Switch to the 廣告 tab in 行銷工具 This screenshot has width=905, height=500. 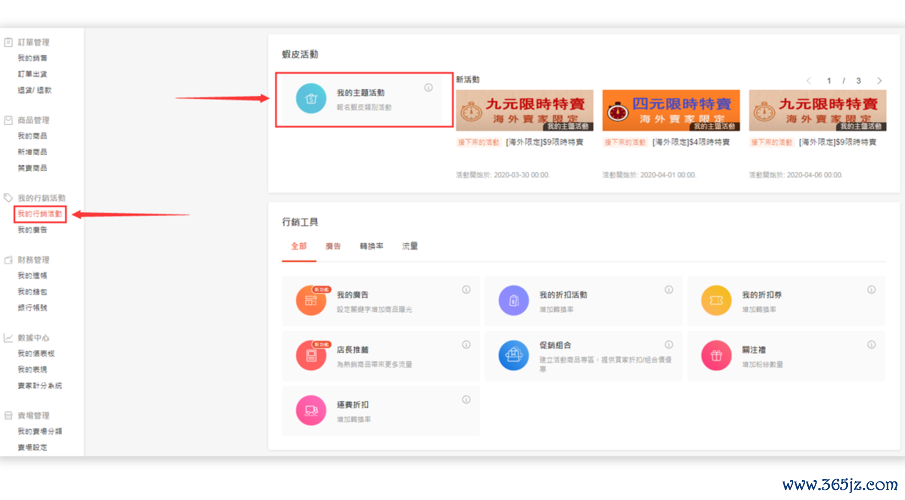coord(333,247)
